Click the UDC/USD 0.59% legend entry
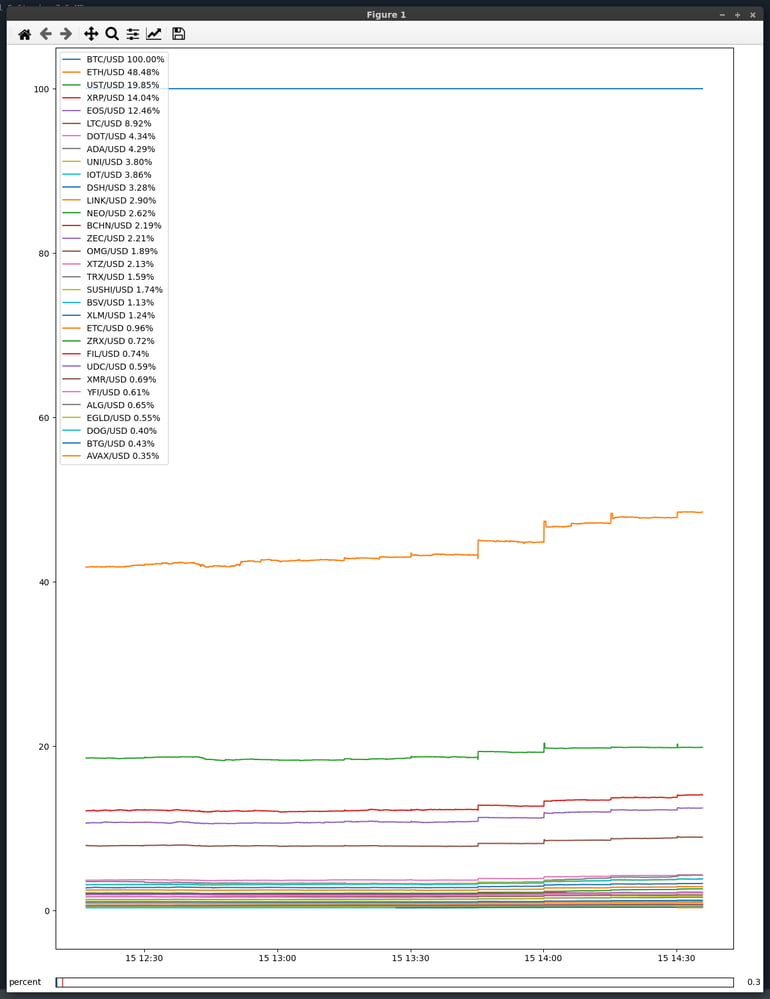The height and width of the screenshot is (999, 770). click(x=109, y=366)
